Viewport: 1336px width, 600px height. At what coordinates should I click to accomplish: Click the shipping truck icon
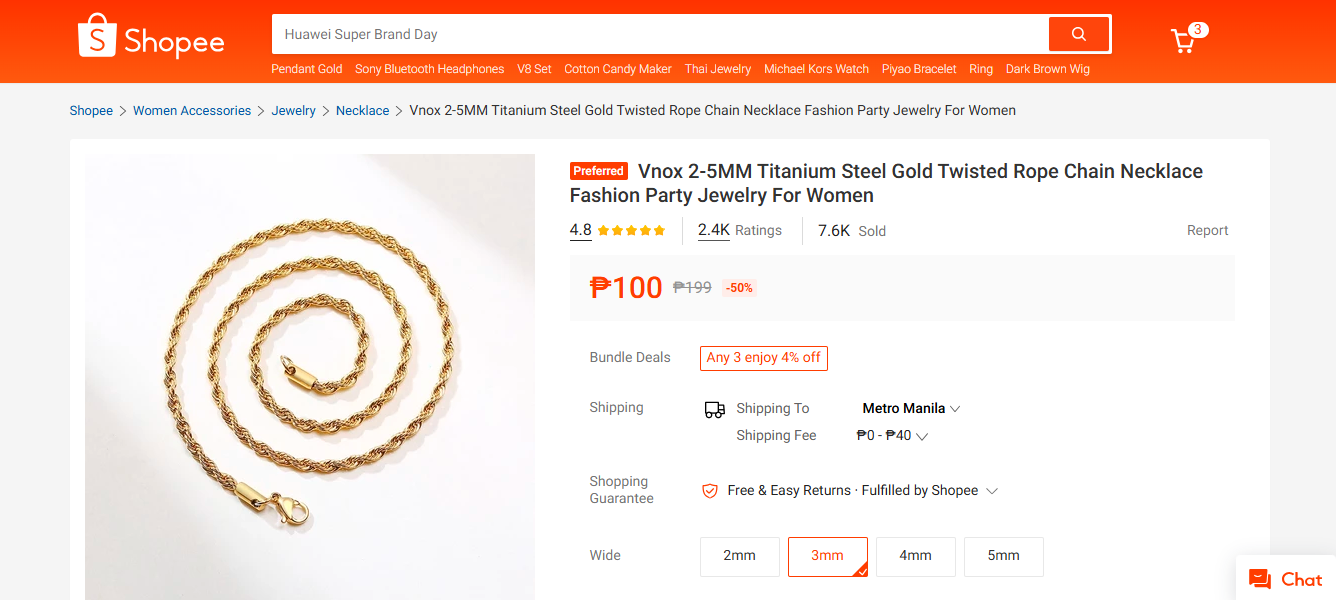[x=714, y=408]
